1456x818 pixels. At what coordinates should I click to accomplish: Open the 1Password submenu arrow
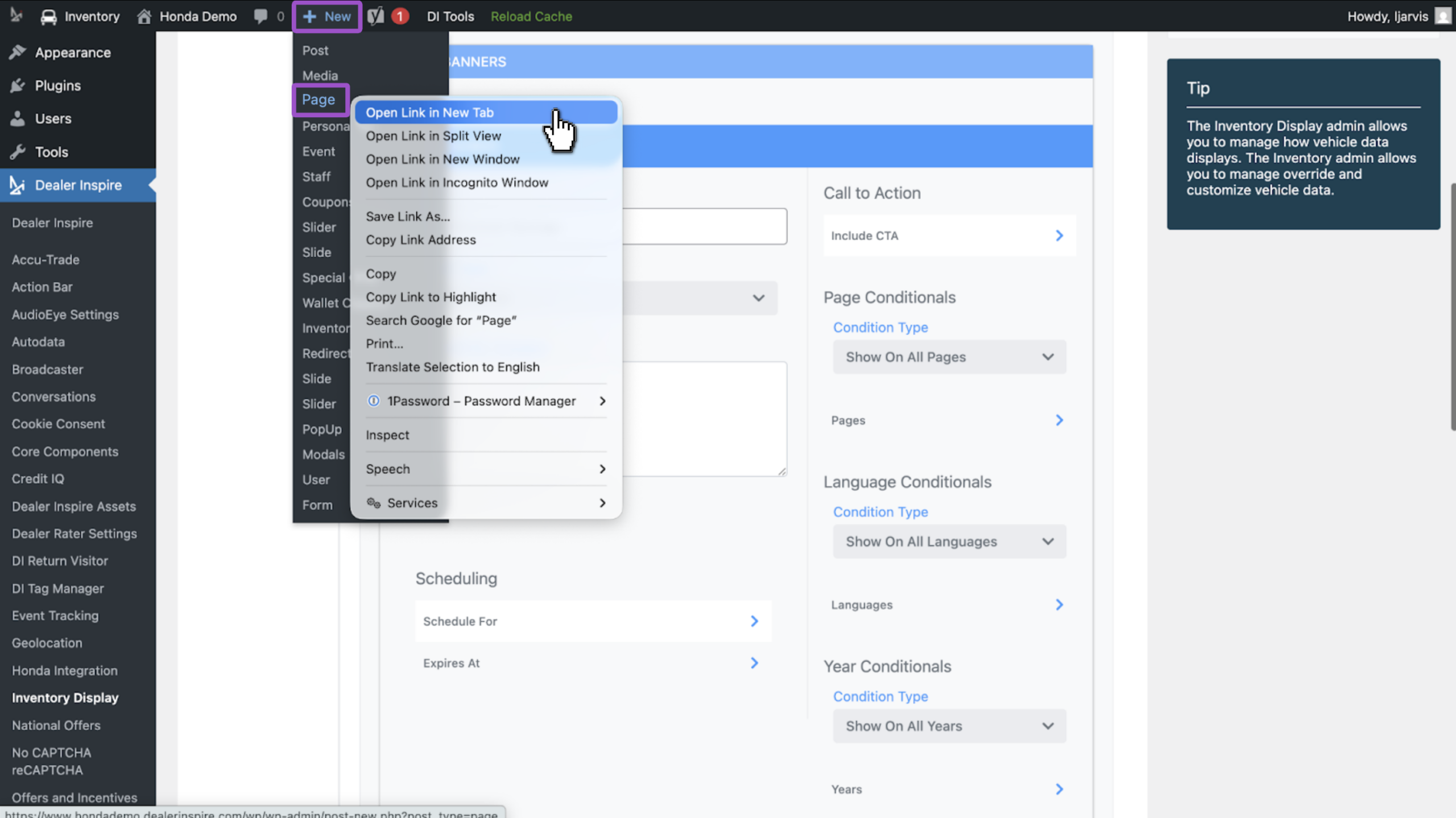coord(602,401)
